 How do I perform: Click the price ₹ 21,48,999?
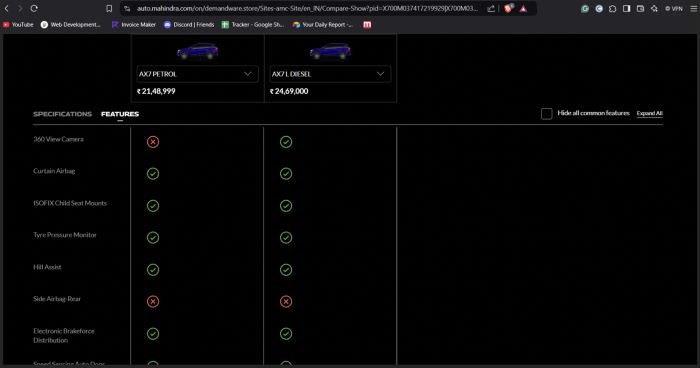pyautogui.click(x=156, y=91)
